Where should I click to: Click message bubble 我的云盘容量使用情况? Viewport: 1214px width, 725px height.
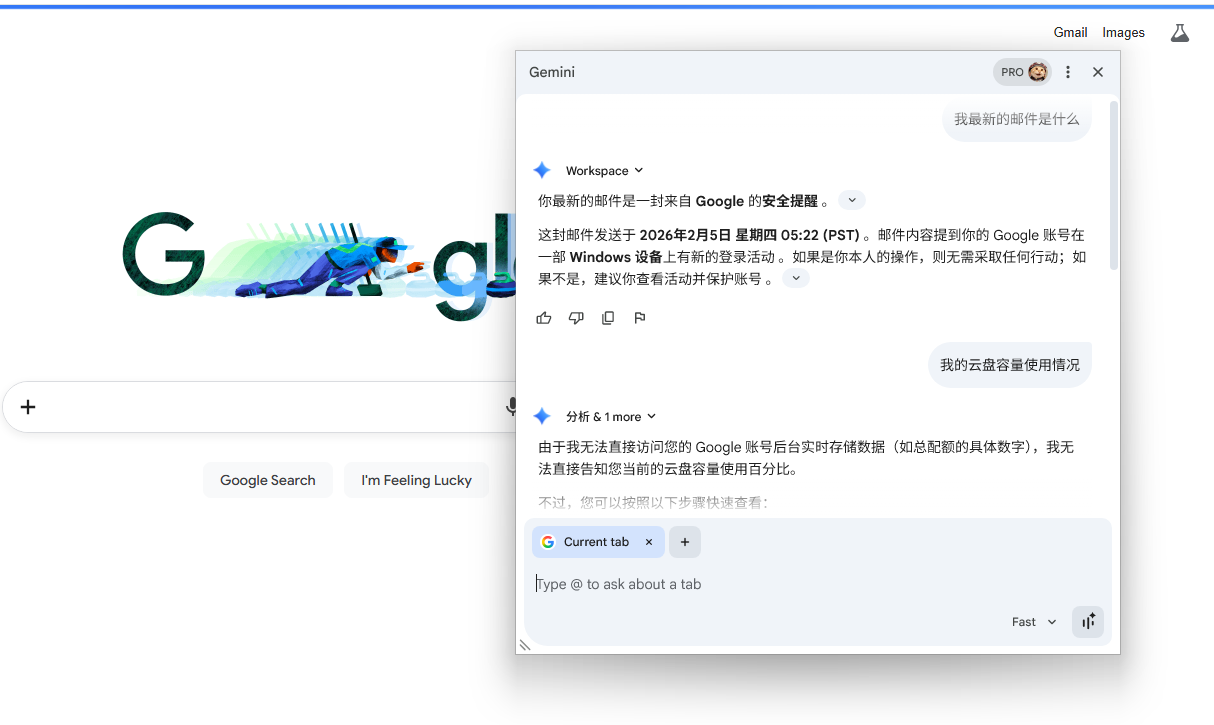(x=1010, y=365)
